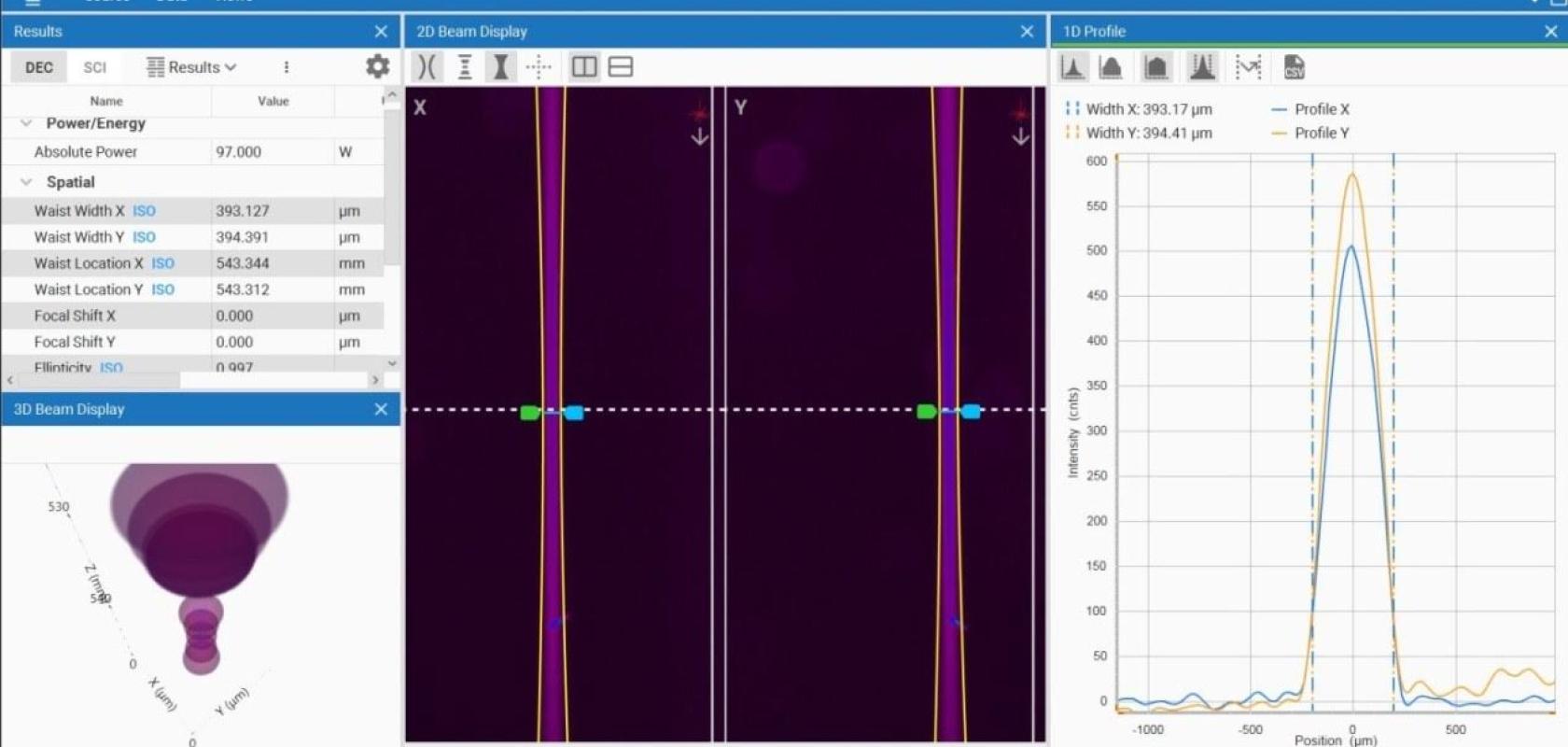
Task: Collapse the Spatial results group
Action: coord(26,182)
